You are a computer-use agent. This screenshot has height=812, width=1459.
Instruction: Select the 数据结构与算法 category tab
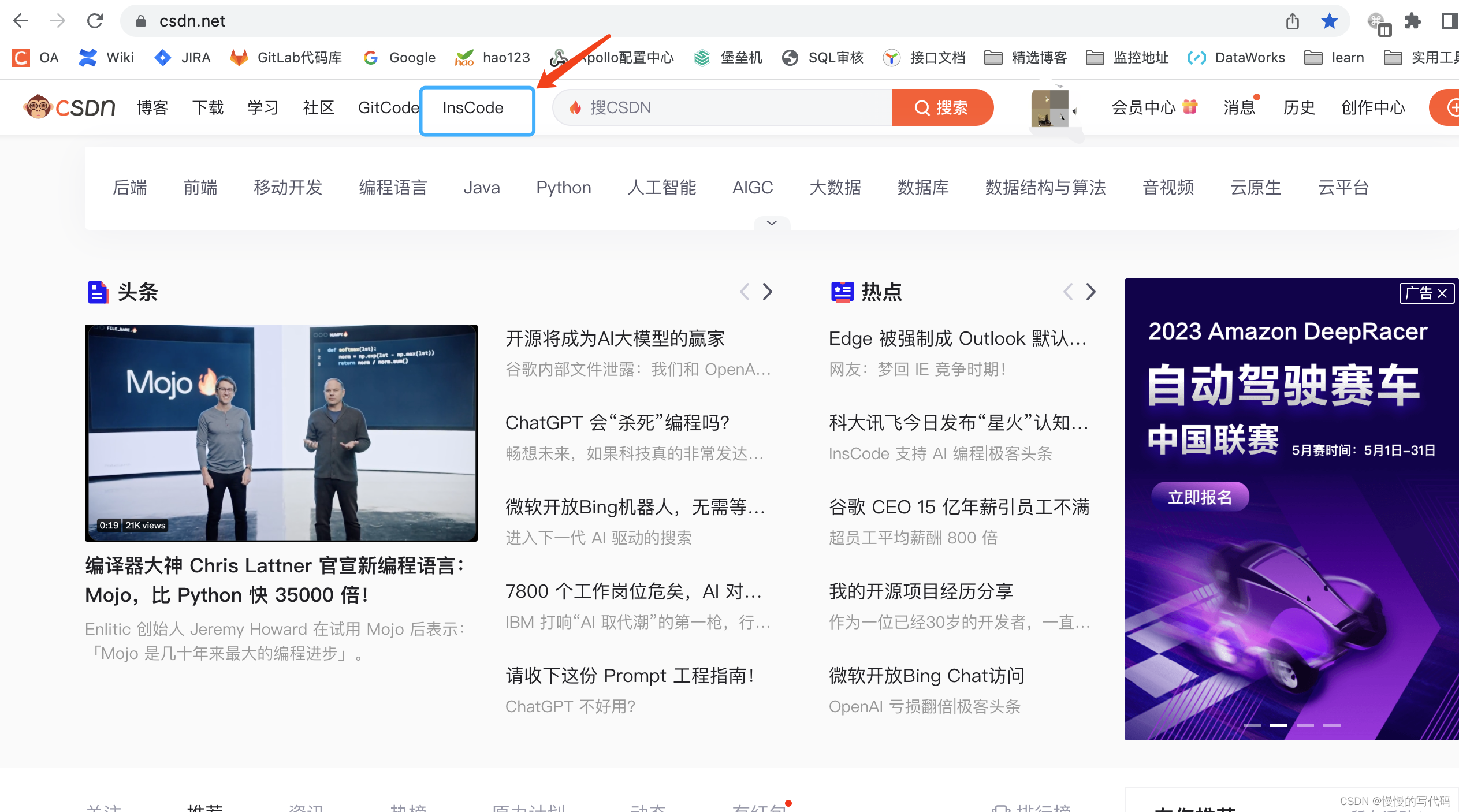[1045, 188]
